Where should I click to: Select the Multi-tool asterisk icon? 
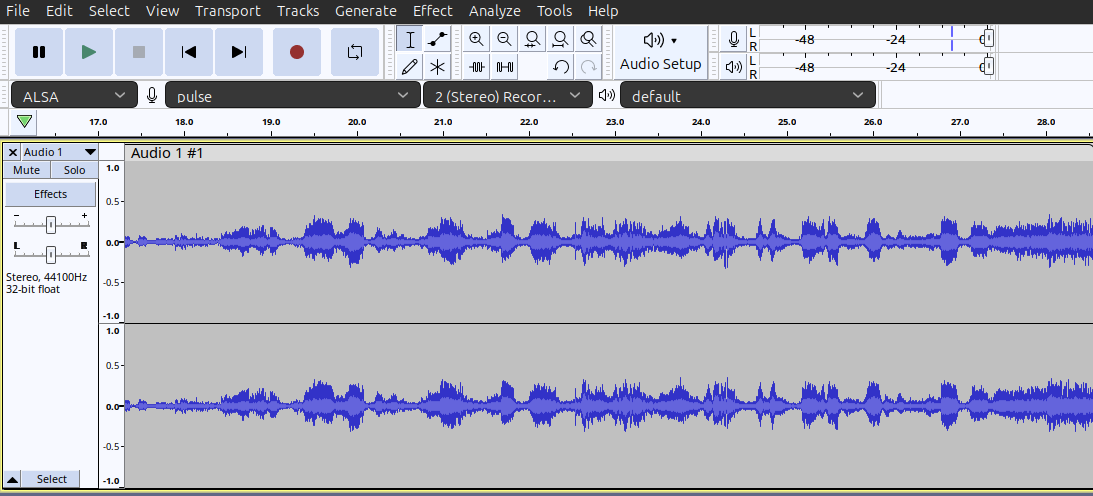pyautogui.click(x=437, y=67)
